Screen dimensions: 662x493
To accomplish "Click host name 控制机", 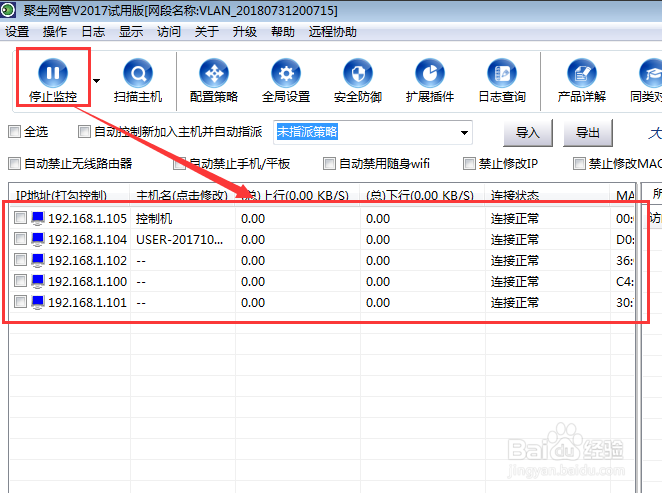I will [154, 219].
